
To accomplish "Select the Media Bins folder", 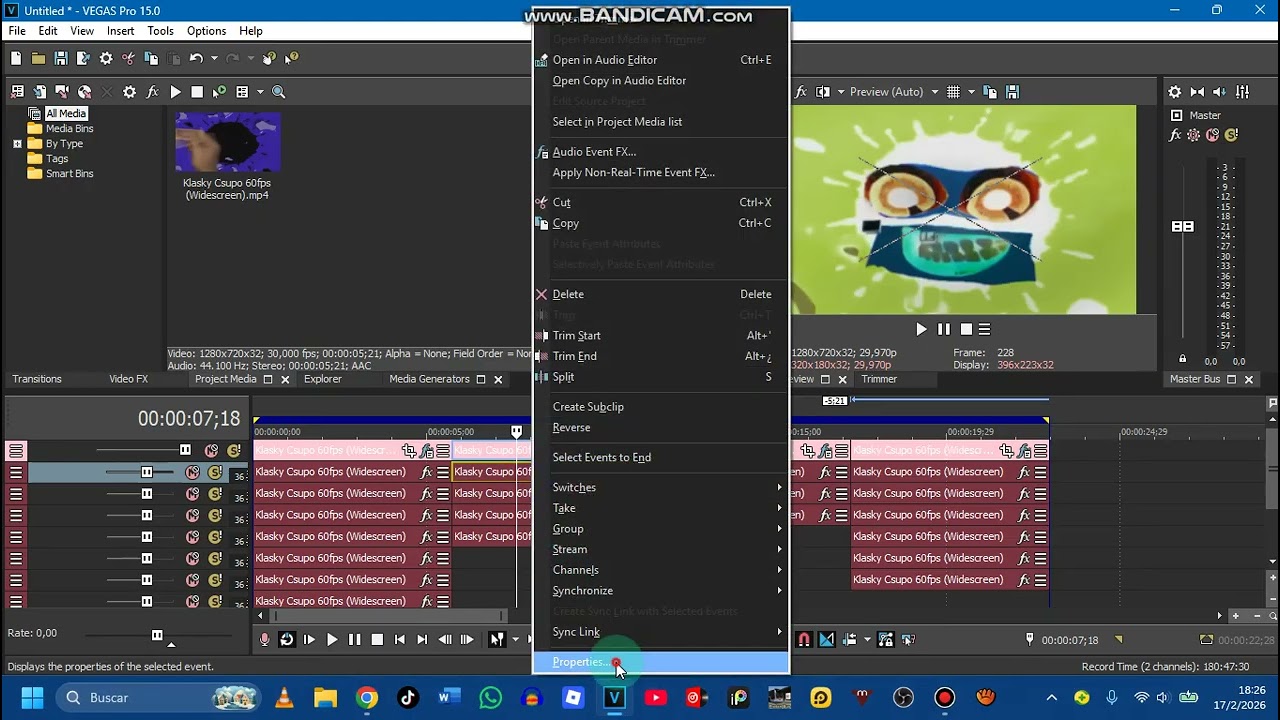I will point(69,129).
